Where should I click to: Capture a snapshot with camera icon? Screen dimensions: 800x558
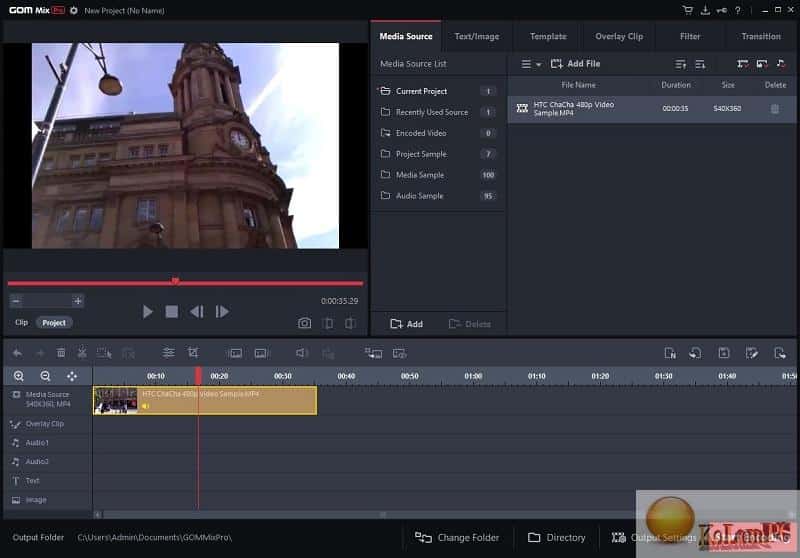(305, 323)
